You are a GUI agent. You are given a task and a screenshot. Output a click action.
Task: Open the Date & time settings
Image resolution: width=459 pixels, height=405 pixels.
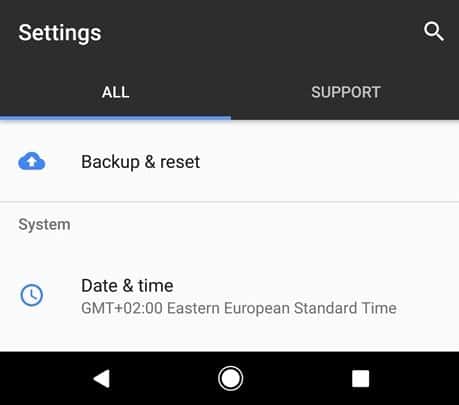[229, 296]
